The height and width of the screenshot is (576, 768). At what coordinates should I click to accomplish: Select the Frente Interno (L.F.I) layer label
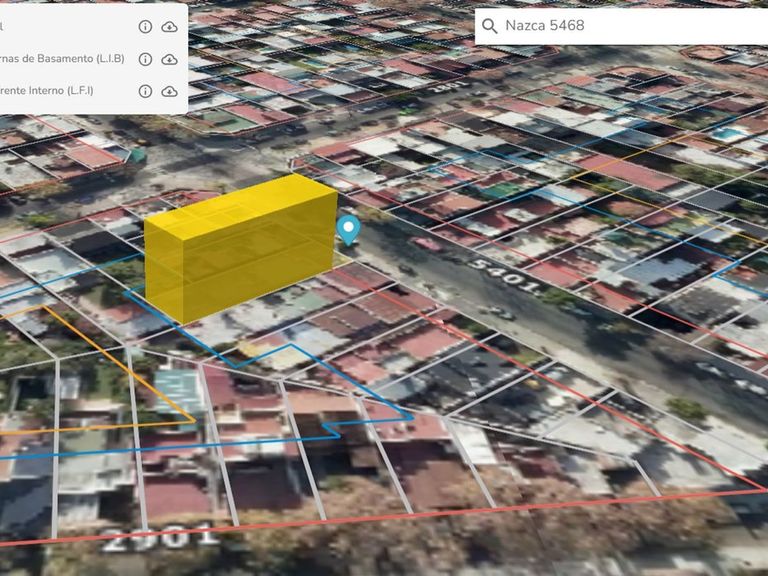[46, 91]
